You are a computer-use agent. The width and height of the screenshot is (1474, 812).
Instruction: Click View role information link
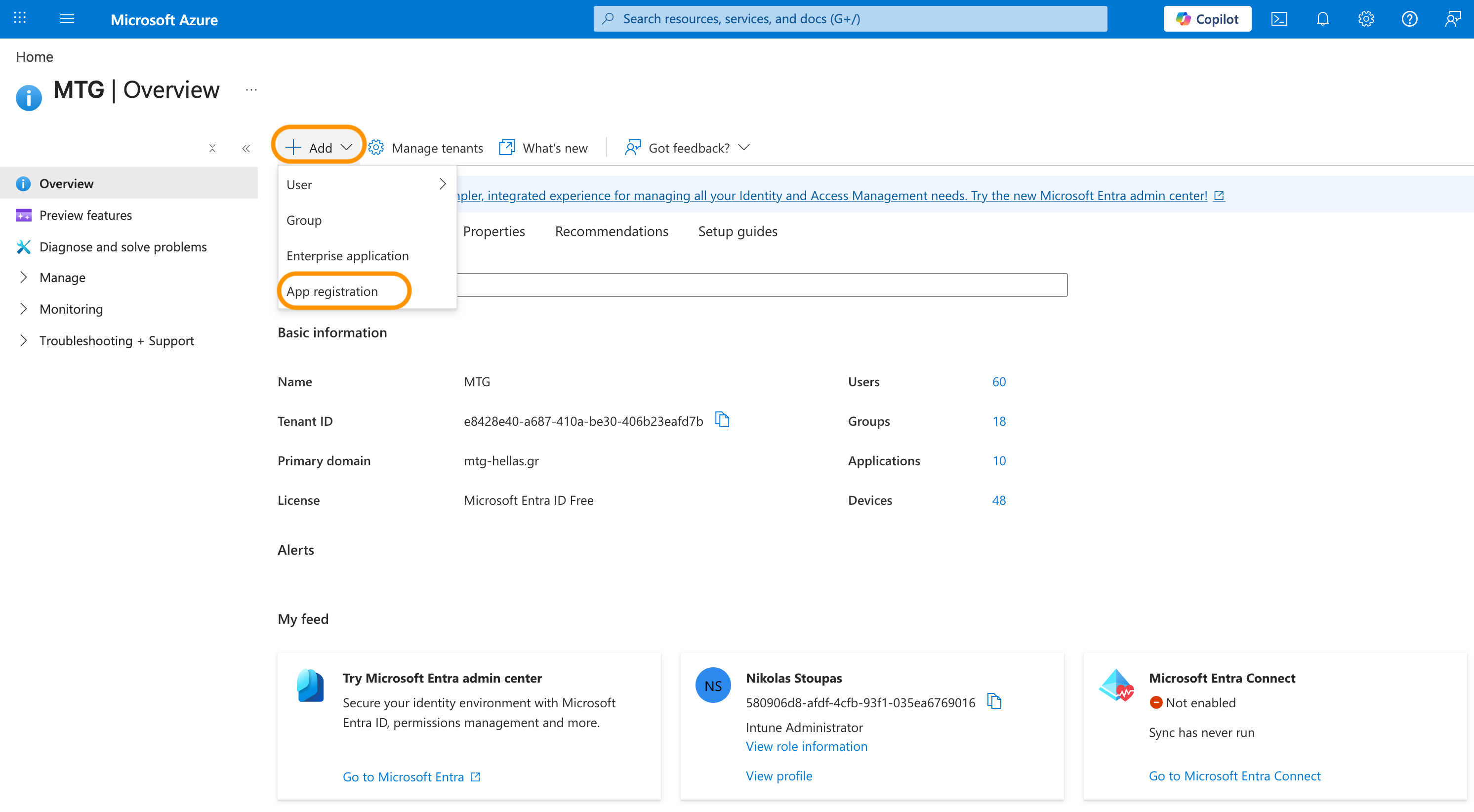pos(806,746)
